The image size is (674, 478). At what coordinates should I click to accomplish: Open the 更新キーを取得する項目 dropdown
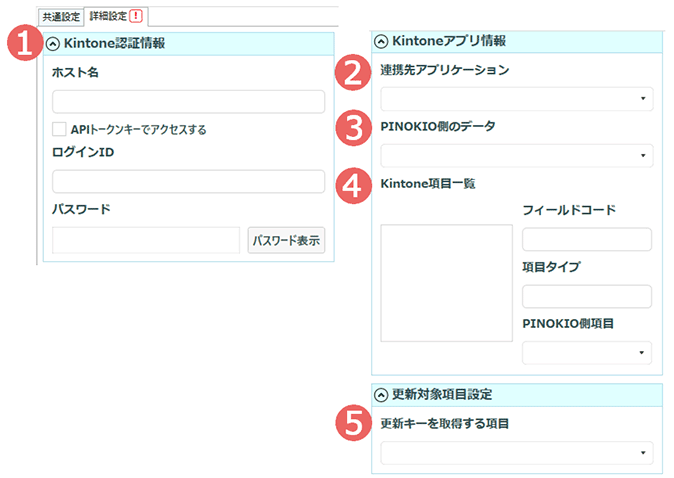(x=517, y=453)
